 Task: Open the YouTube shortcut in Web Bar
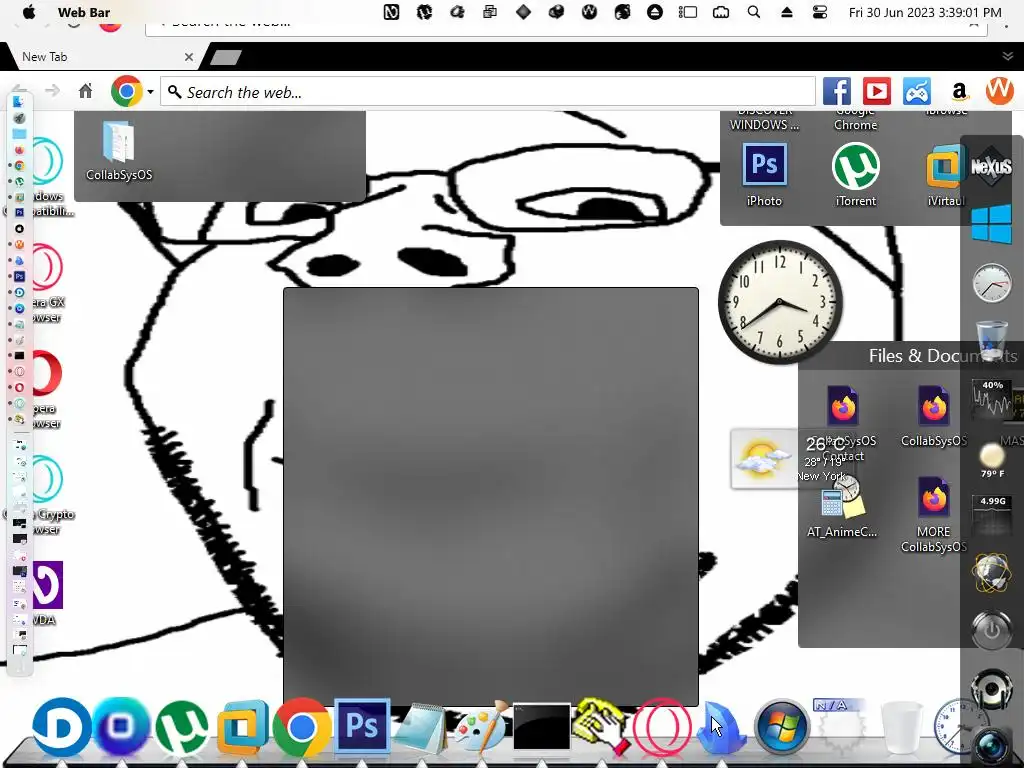(876, 91)
